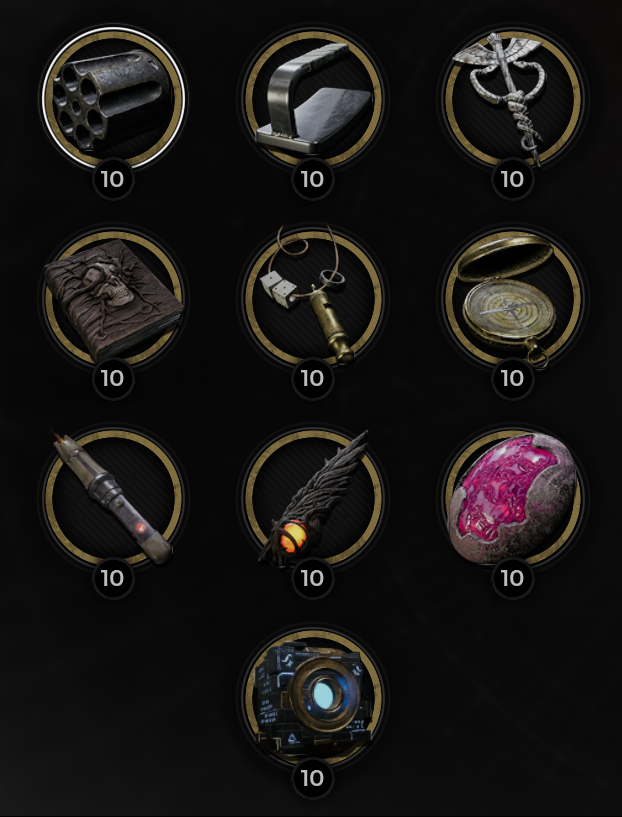Select the pink crystal geode egg icon
Screen dimensions: 622x817
[x=513, y=497]
